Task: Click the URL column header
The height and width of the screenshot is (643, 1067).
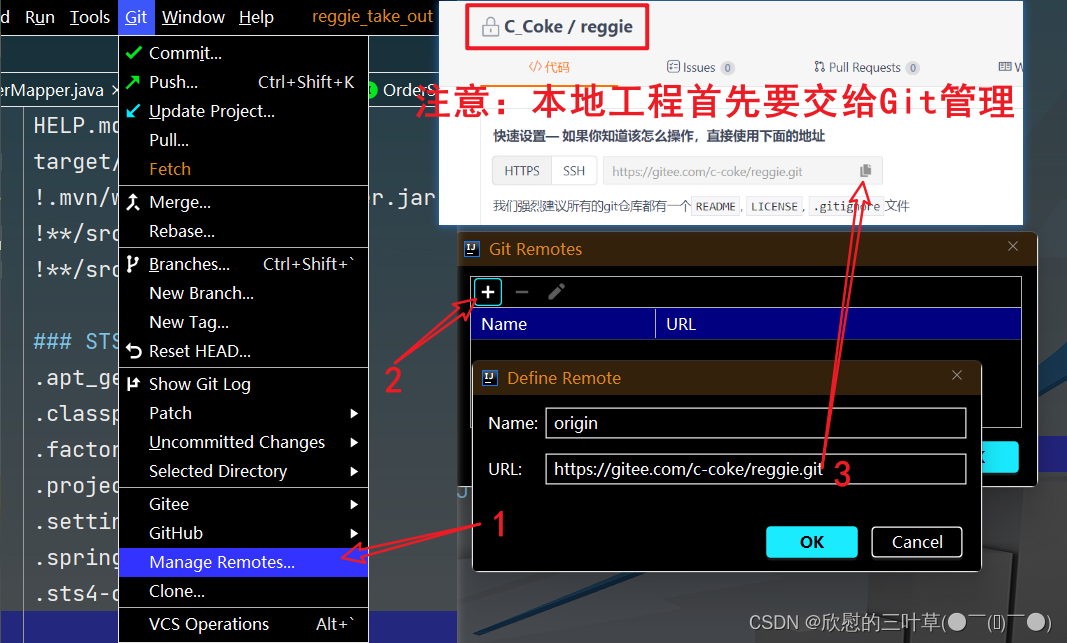Action: 838,324
